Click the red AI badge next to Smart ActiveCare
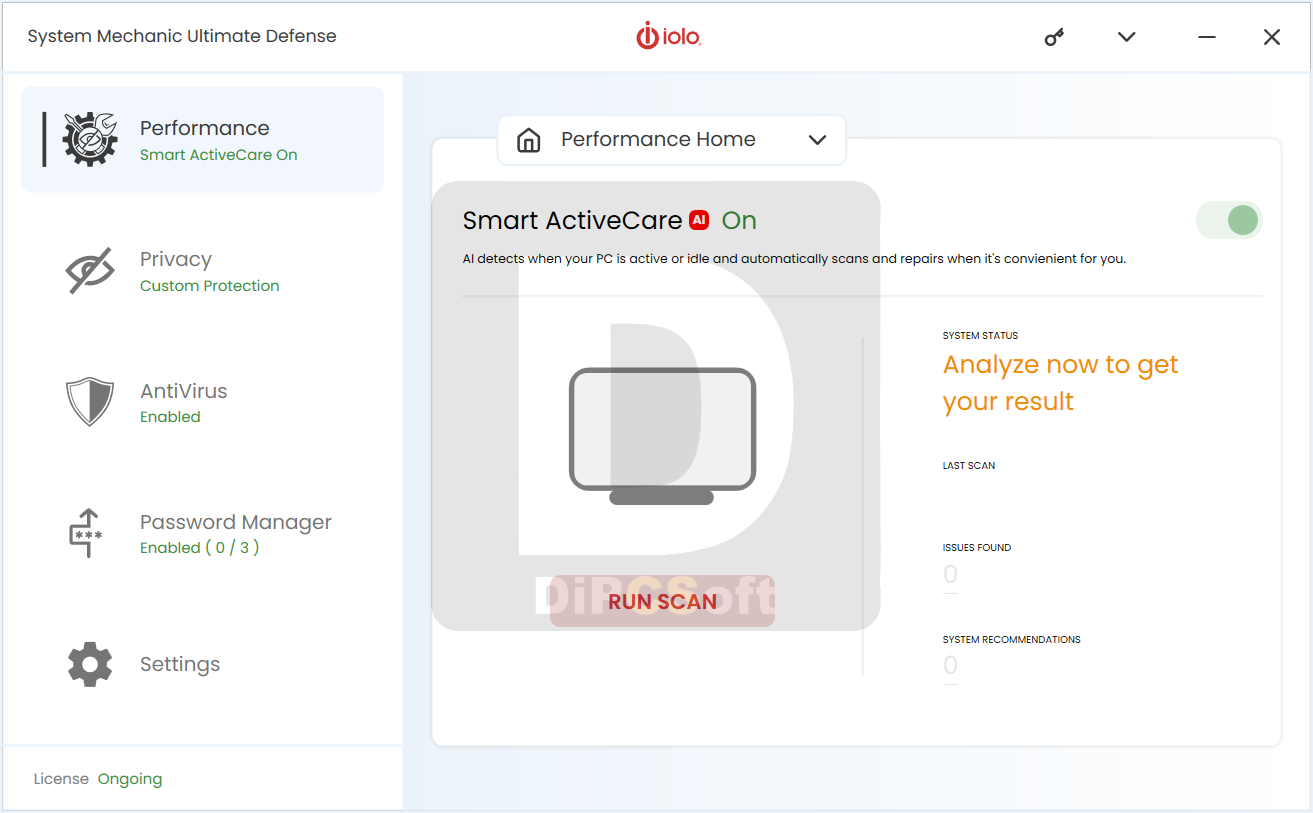 tap(699, 220)
